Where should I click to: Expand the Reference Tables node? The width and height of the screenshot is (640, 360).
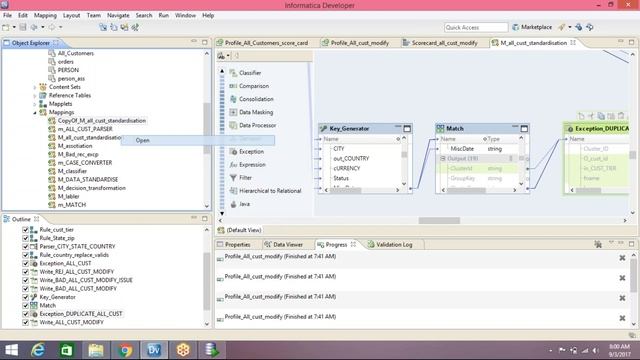point(35,96)
